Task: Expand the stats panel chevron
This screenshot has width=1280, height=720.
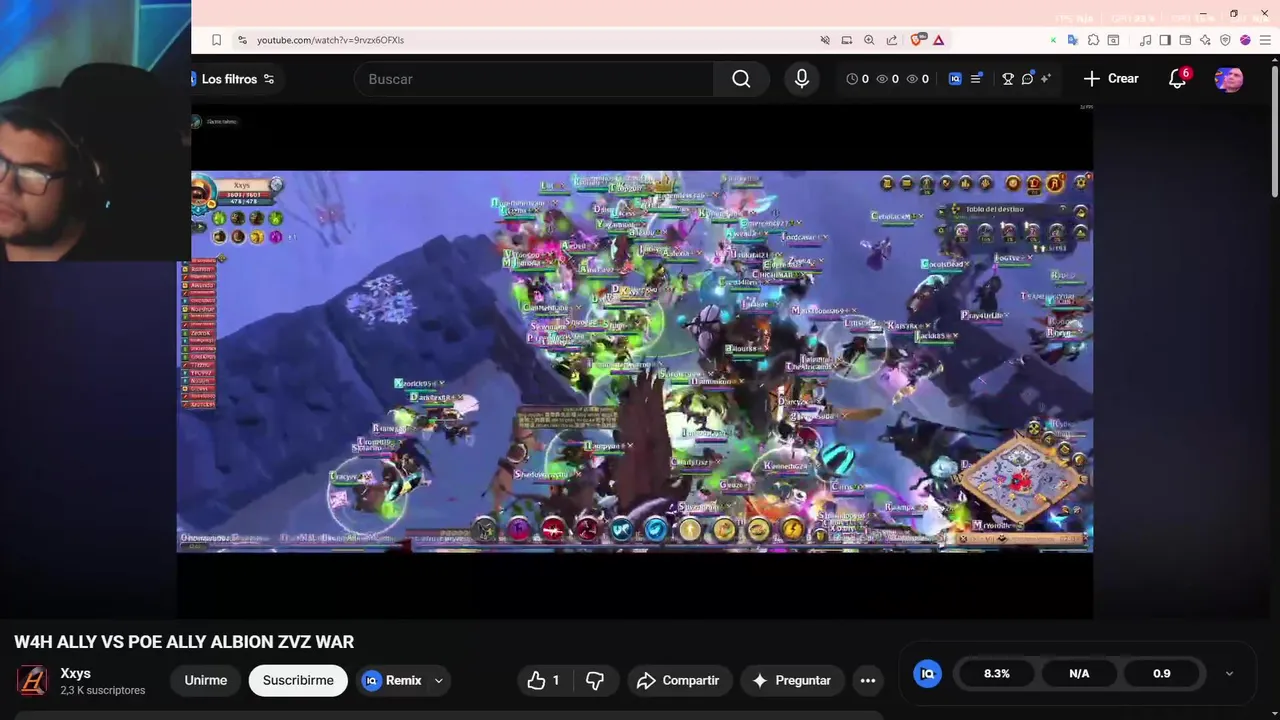Action: click(x=1229, y=673)
